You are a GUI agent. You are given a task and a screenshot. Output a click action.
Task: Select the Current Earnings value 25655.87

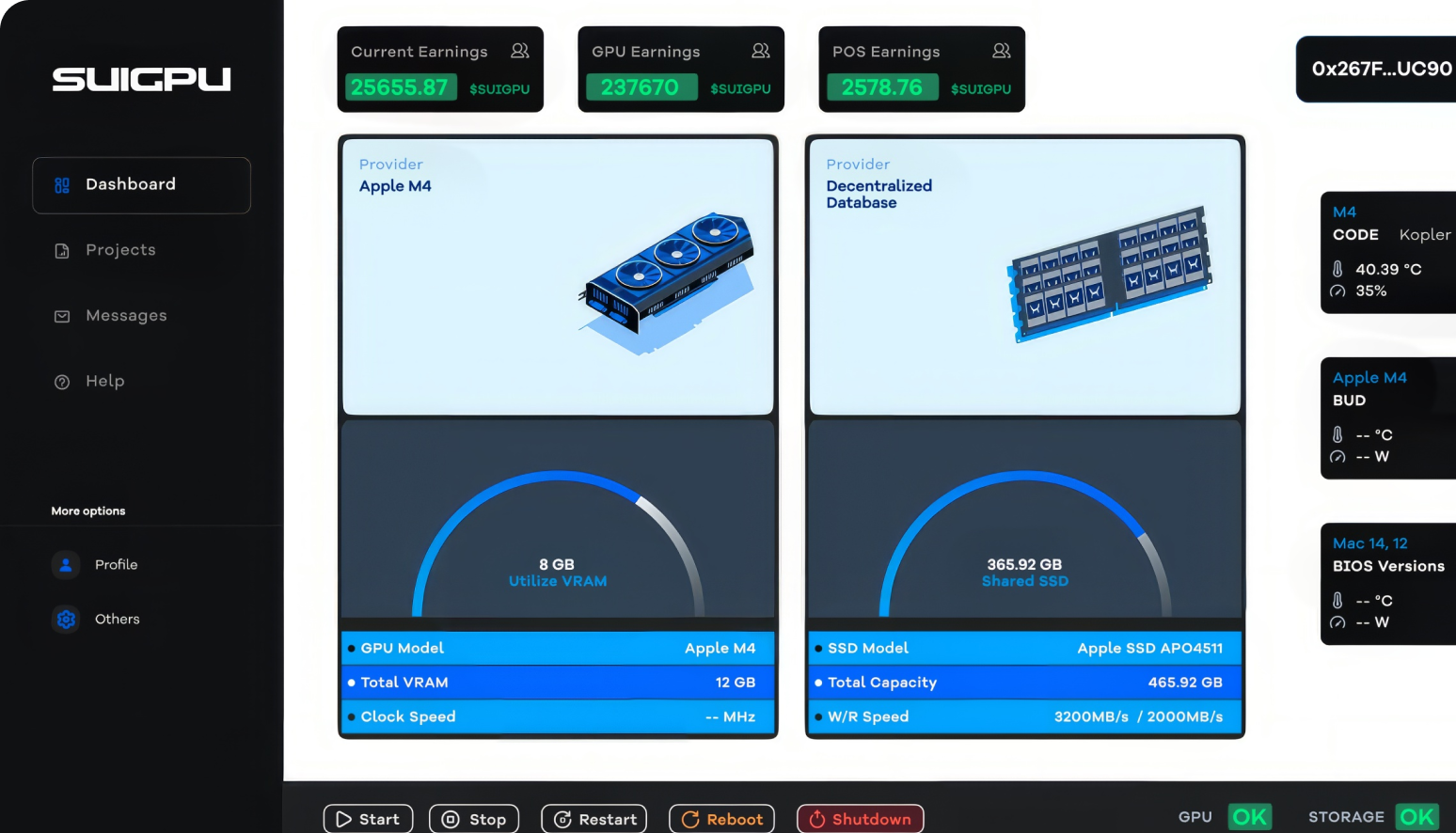[x=401, y=87]
